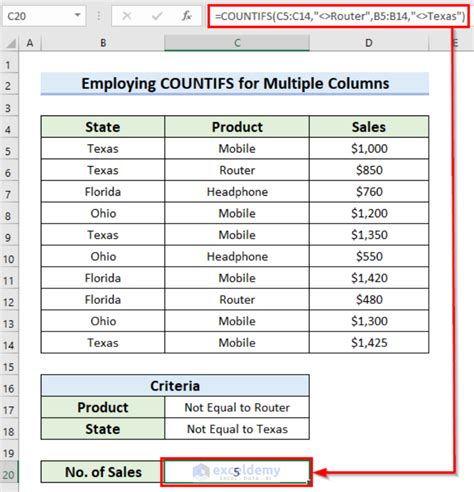Click the 'No. of Sales' label cell
The image size is (474, 492).
click(x=103, y=472)
